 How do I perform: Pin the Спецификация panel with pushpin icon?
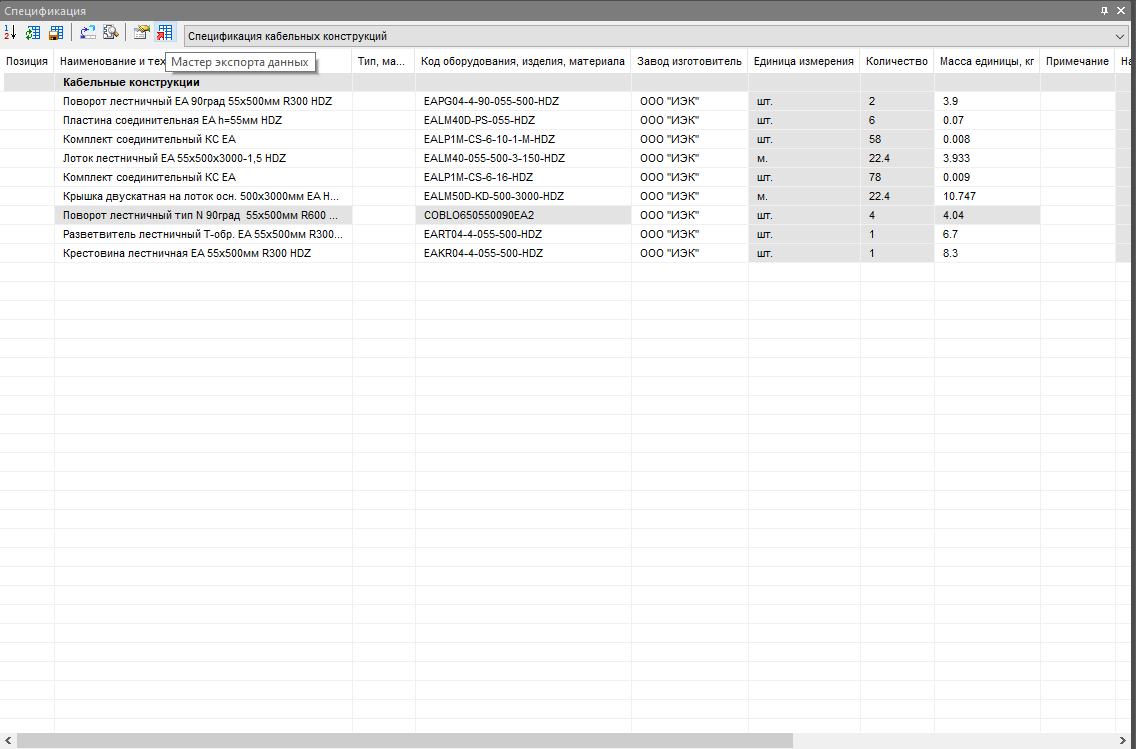click(1104, 11)
